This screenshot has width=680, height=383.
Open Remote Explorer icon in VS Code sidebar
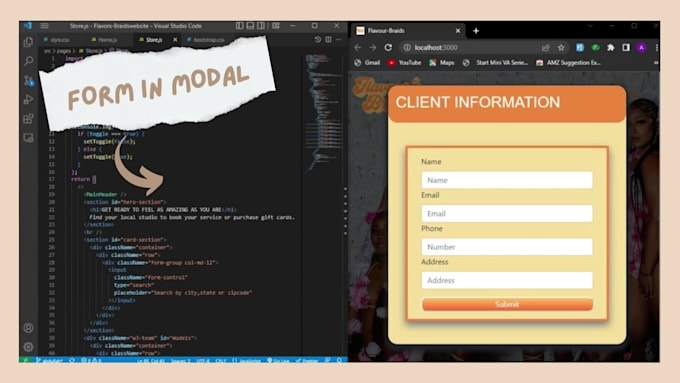pyautogui.click(x=29, y=138)
